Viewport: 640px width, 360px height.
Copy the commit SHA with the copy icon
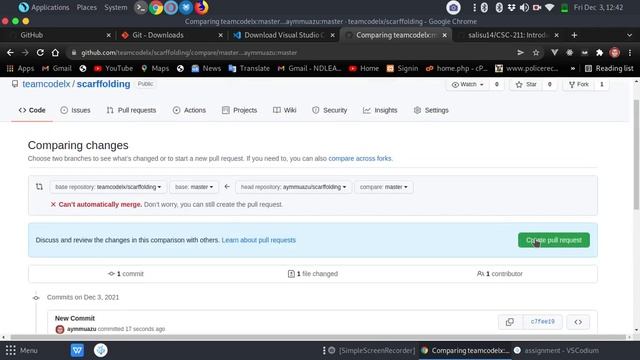coord(510,322)
